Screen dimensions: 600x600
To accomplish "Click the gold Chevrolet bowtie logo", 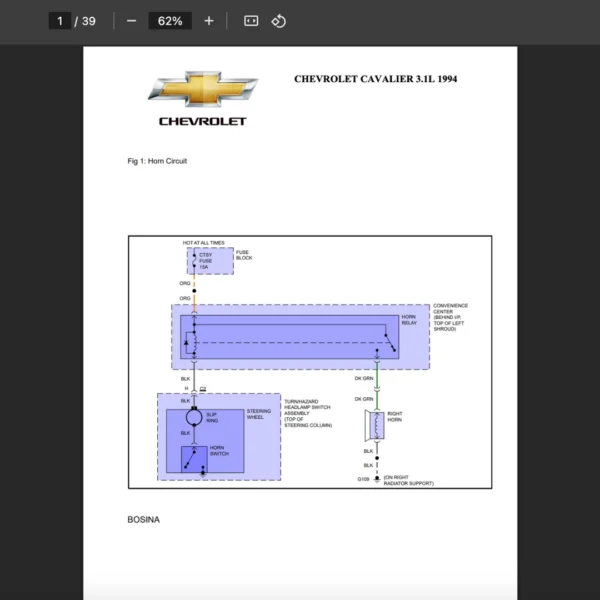I will (202, 89).
